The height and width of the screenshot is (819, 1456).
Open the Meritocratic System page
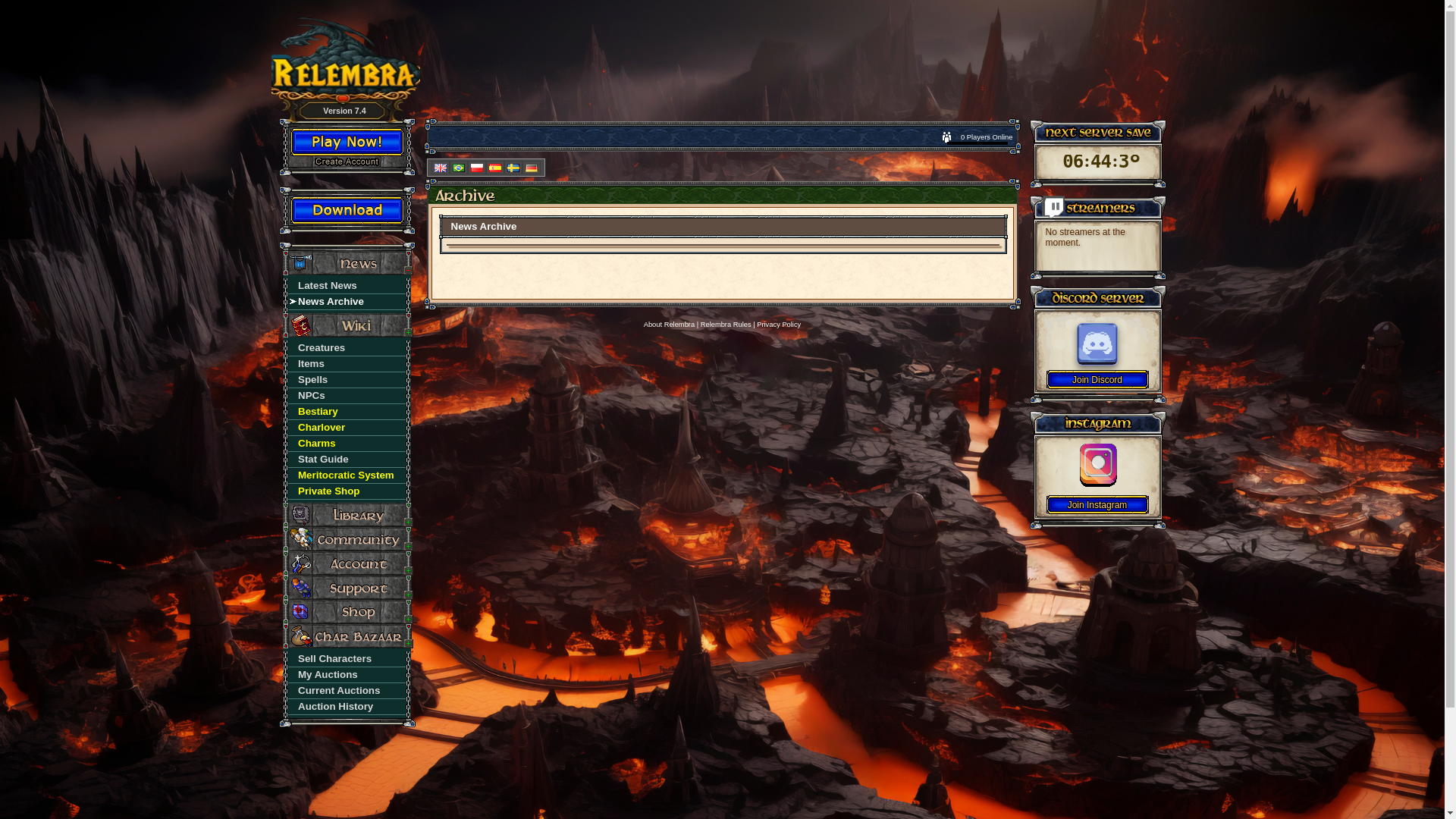[347, 475]
